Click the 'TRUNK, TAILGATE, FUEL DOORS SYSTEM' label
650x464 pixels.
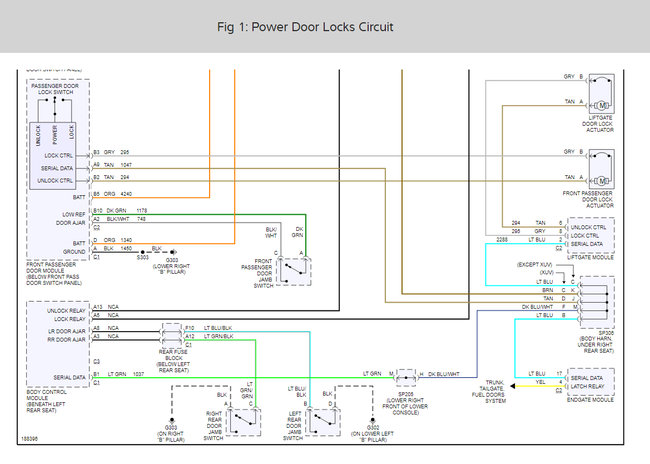(490, 391)
